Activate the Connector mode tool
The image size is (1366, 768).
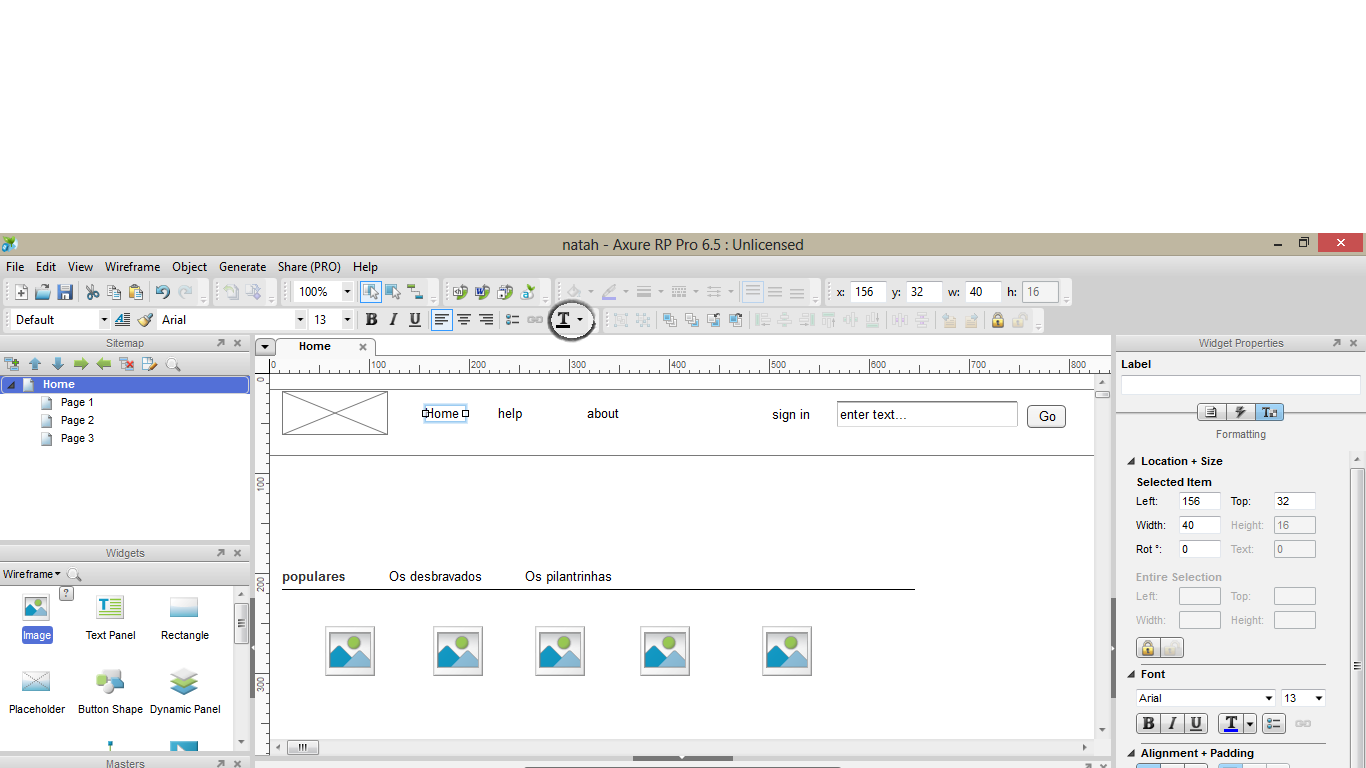point(415,292)
